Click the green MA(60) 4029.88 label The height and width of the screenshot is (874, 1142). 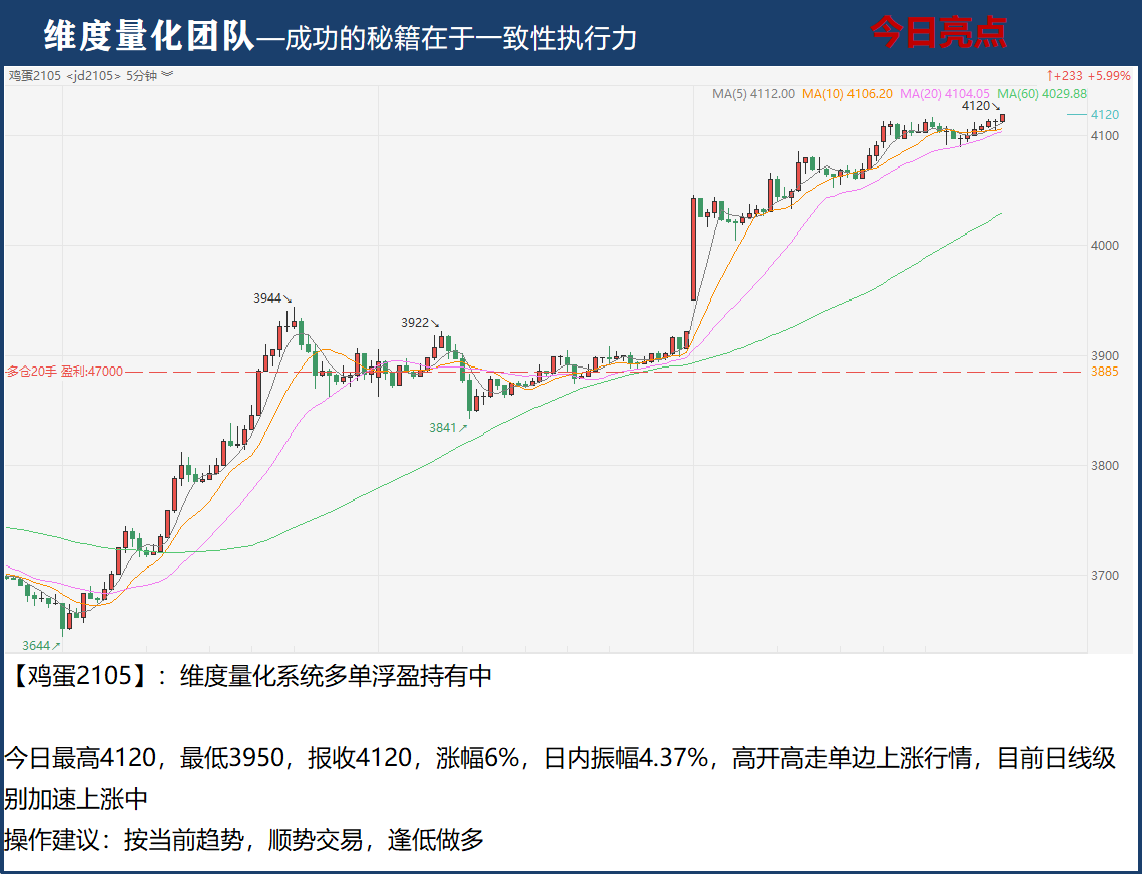[1041, 93]
